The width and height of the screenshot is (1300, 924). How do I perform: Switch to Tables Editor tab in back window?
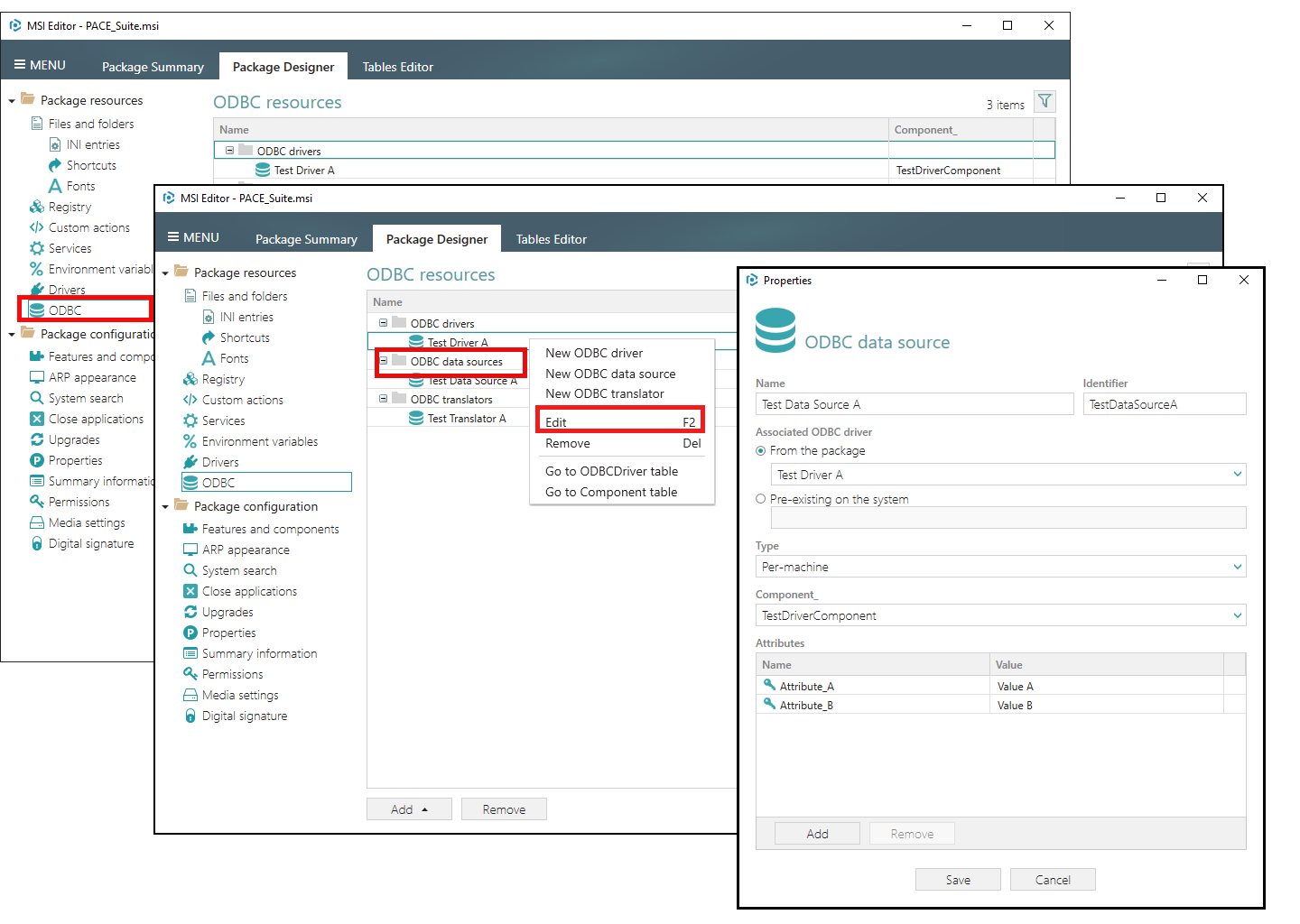pyautogui.click(x=398, y=67)
